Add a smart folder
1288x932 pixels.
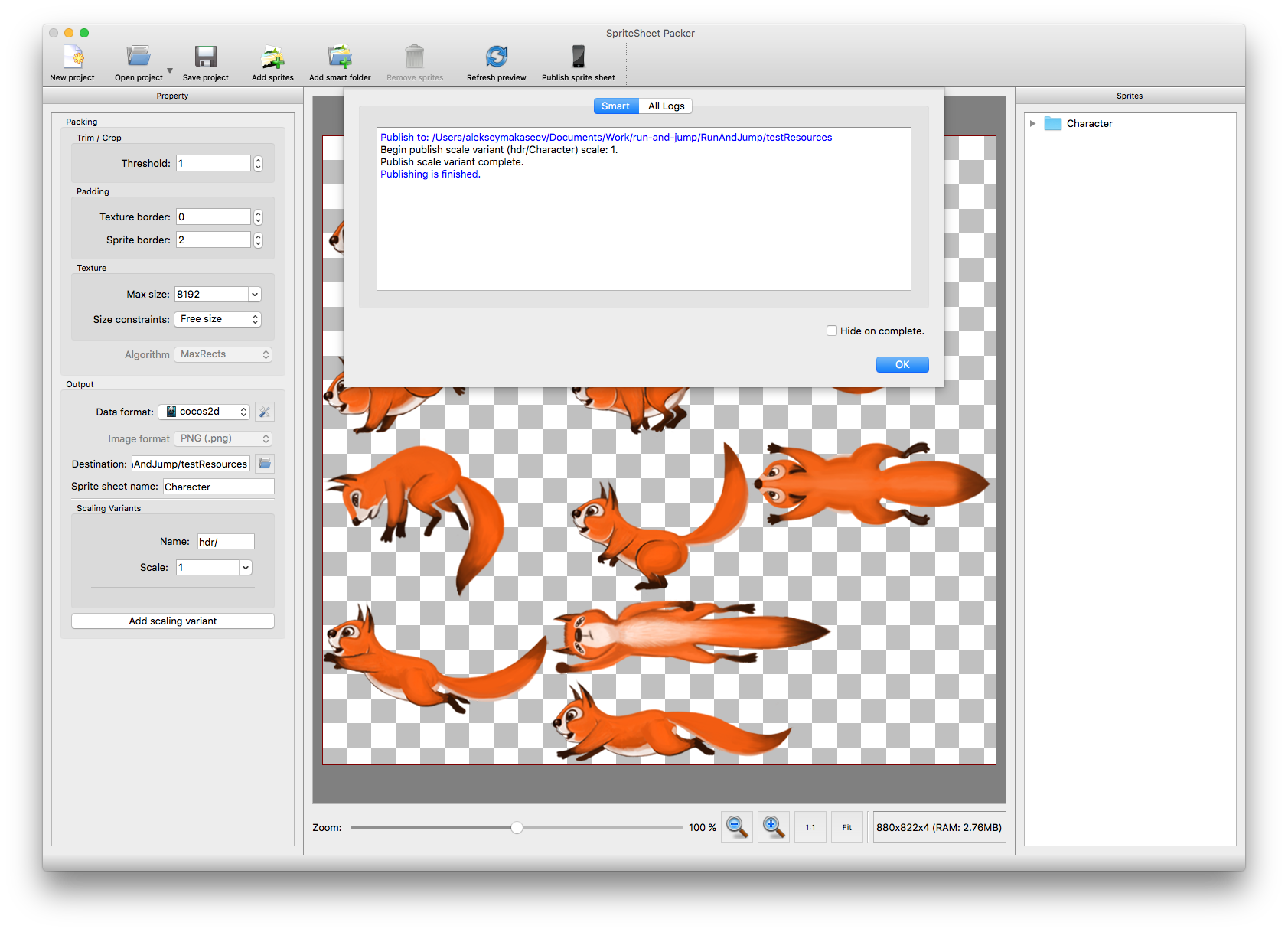tap(339, 61)
